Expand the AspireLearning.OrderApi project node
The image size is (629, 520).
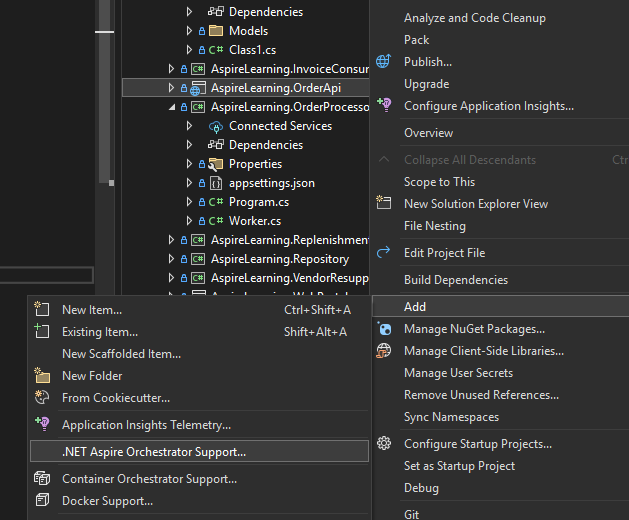coord(171,88)
